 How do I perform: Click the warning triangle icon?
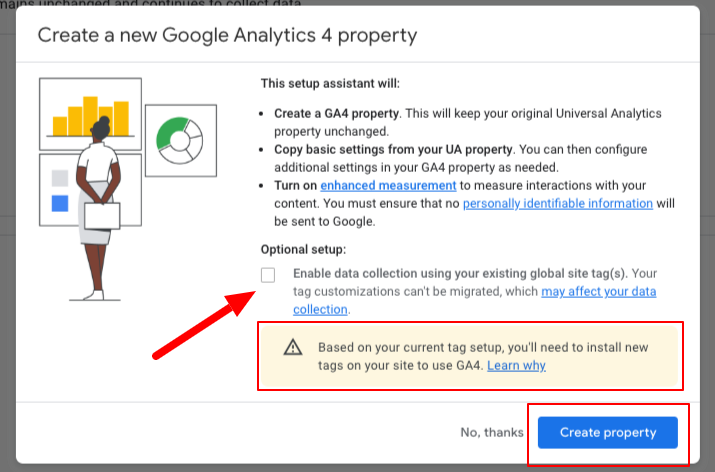coord(293,347)
